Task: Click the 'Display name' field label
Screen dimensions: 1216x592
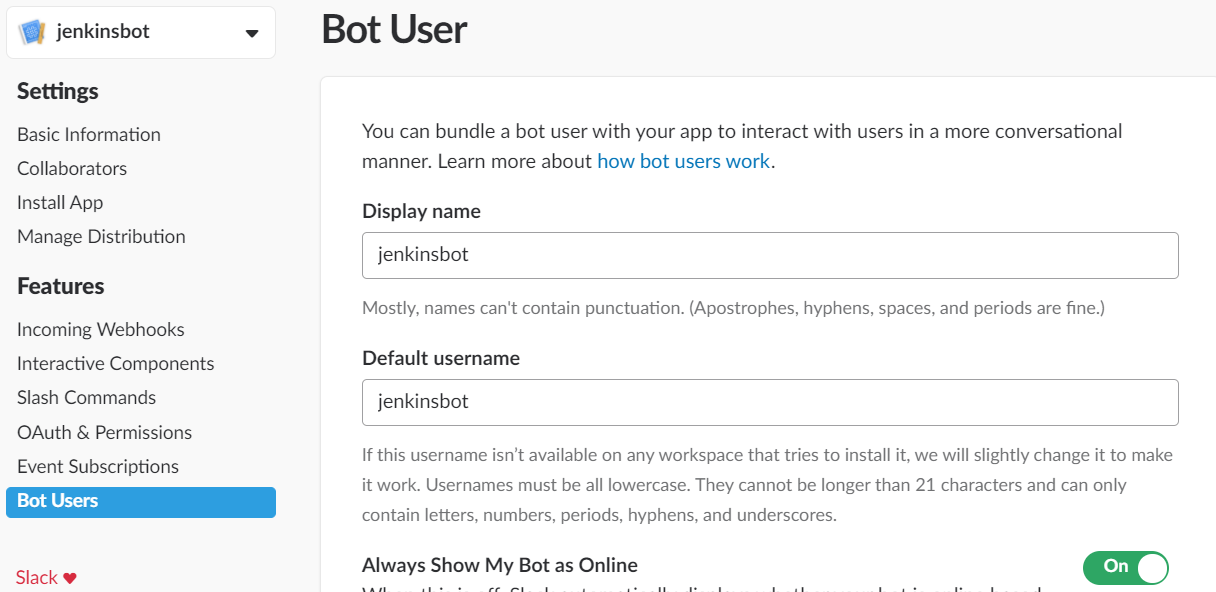Action: [421, 211]
